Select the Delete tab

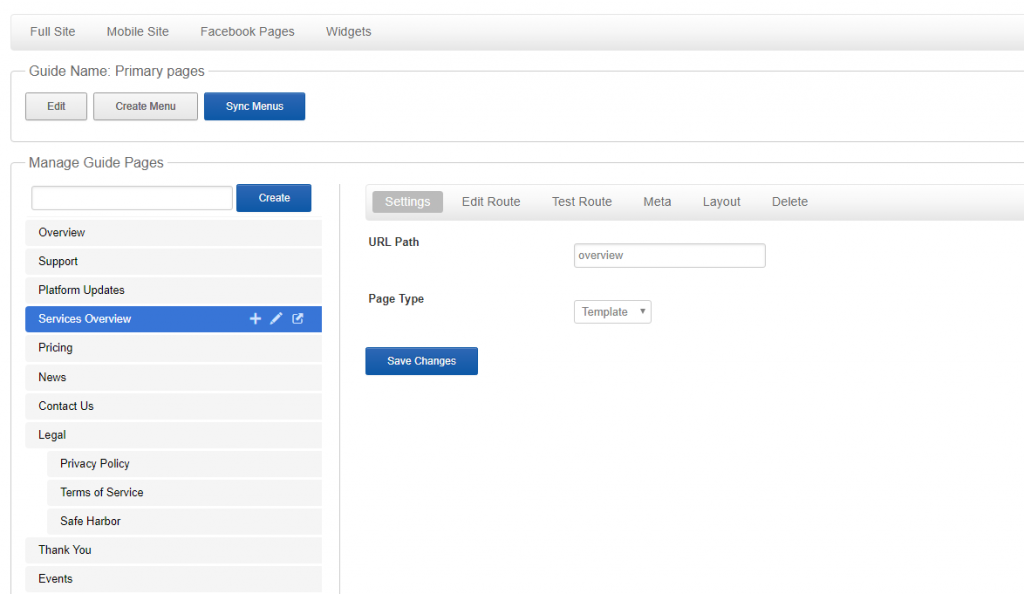coord(790,202)
